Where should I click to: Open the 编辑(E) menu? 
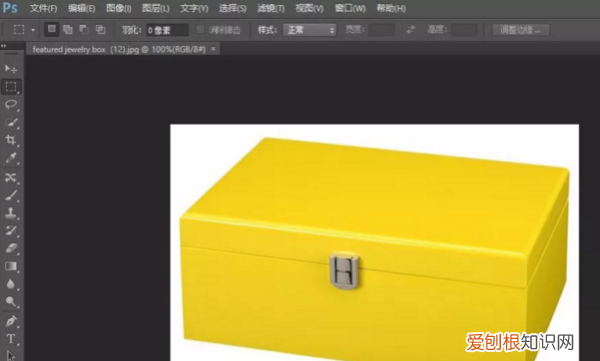click(x=82, y=8)
